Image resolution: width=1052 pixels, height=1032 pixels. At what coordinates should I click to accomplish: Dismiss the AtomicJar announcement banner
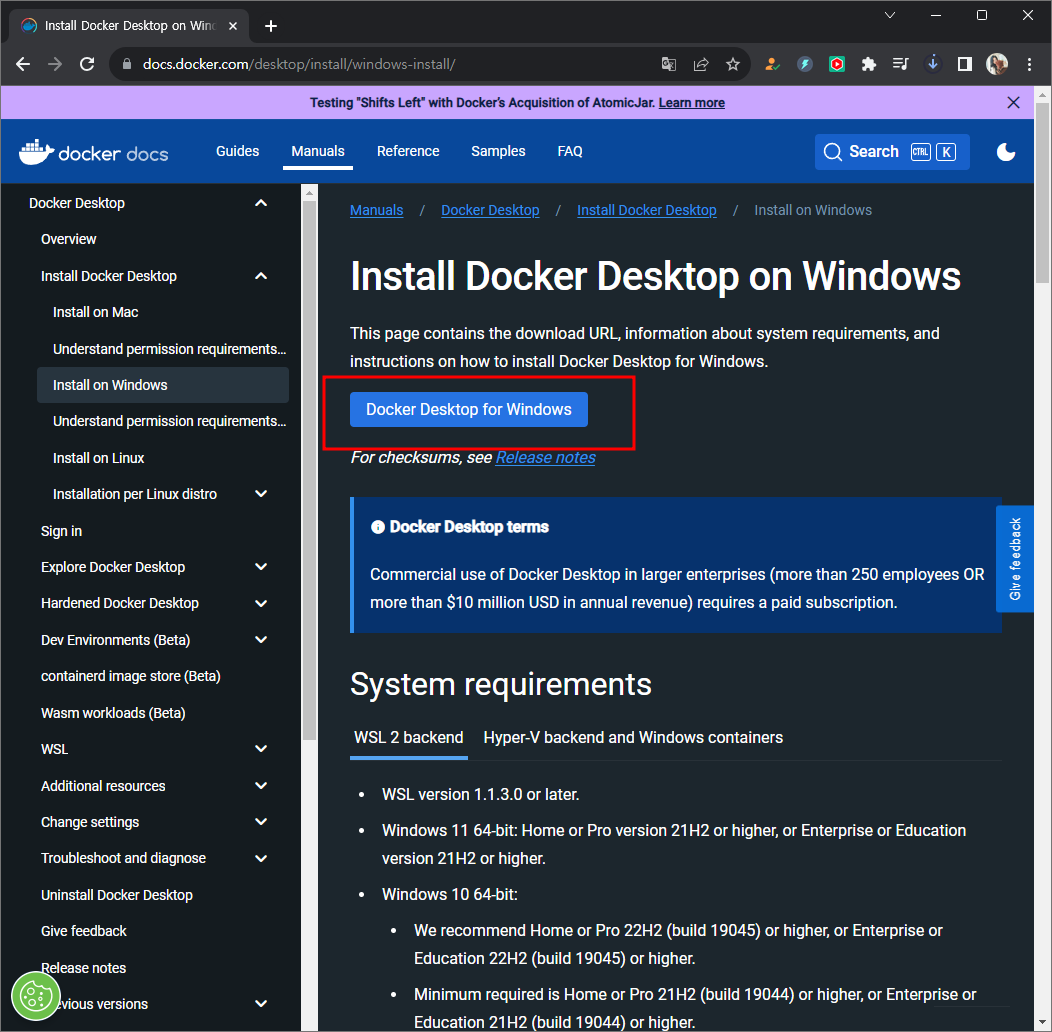[1013, 102]
